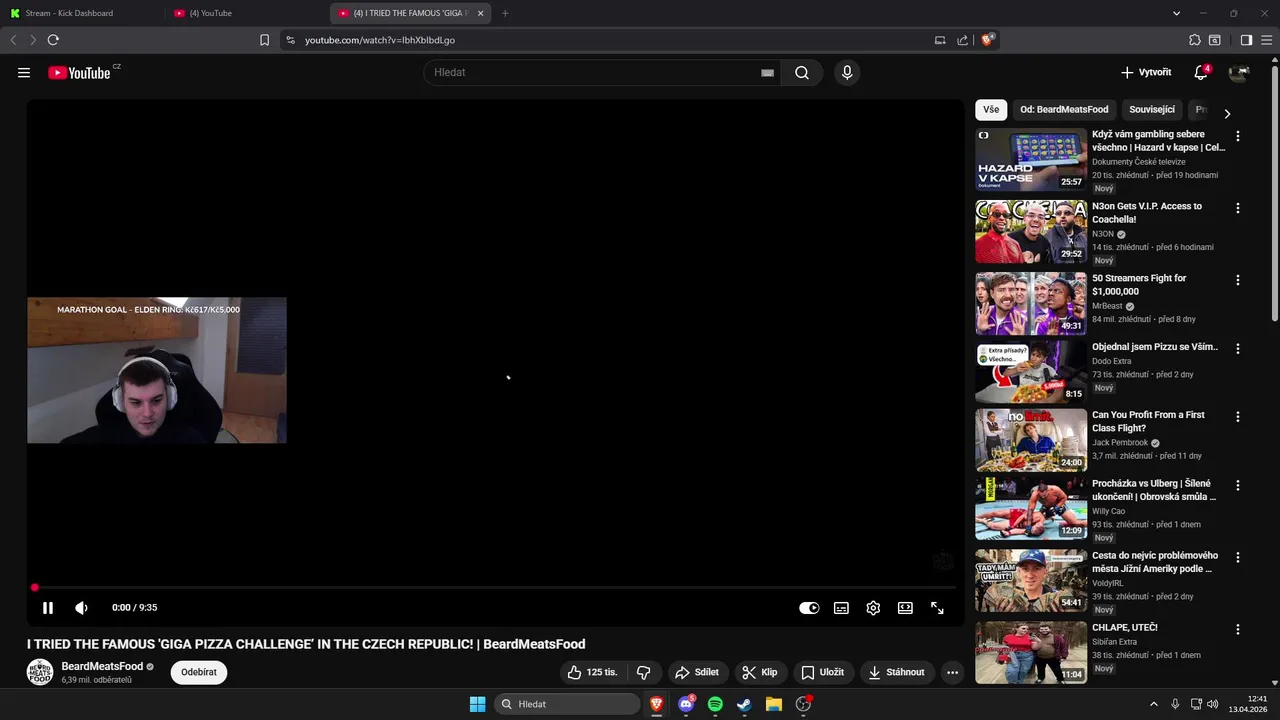Open the tab search dropdown chevron
The width and height of the screenshot is (1280, 720).
(x=1176, y=13)
